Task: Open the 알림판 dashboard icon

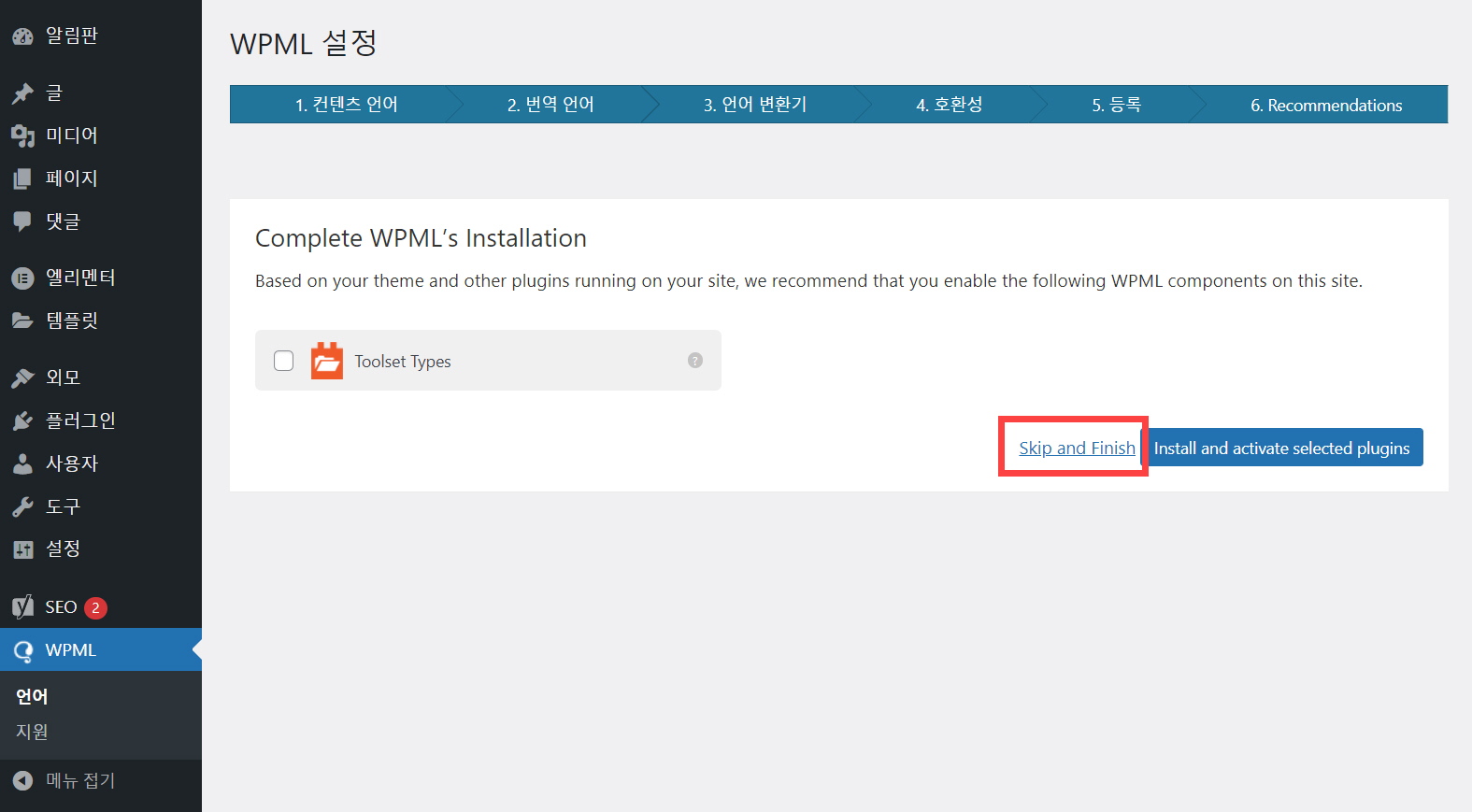Action: coord(22,36)
